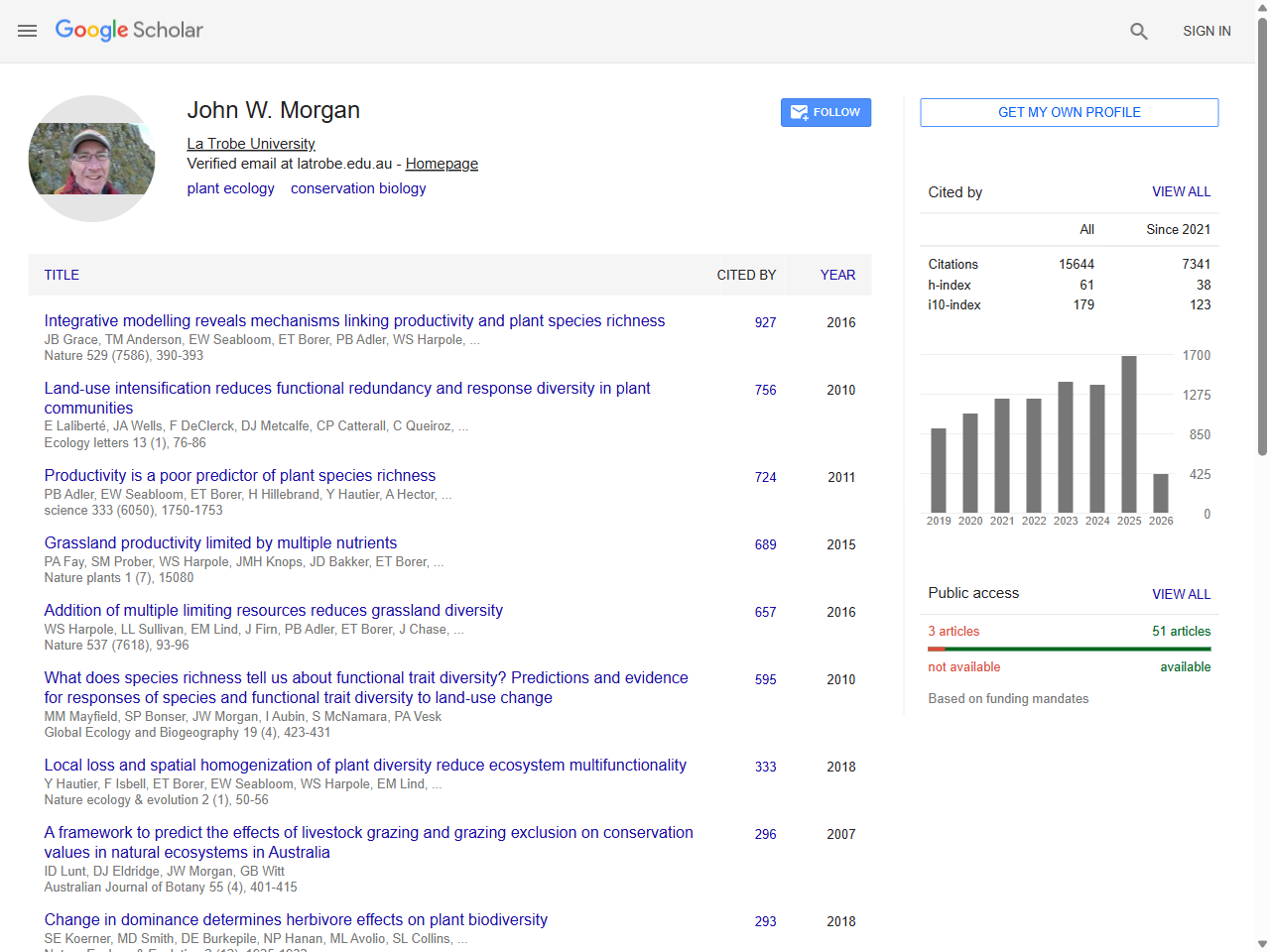Click the GET MY OWN PROFILE button
Screen dimensions: 1270x952
[x=1069, y=112]
